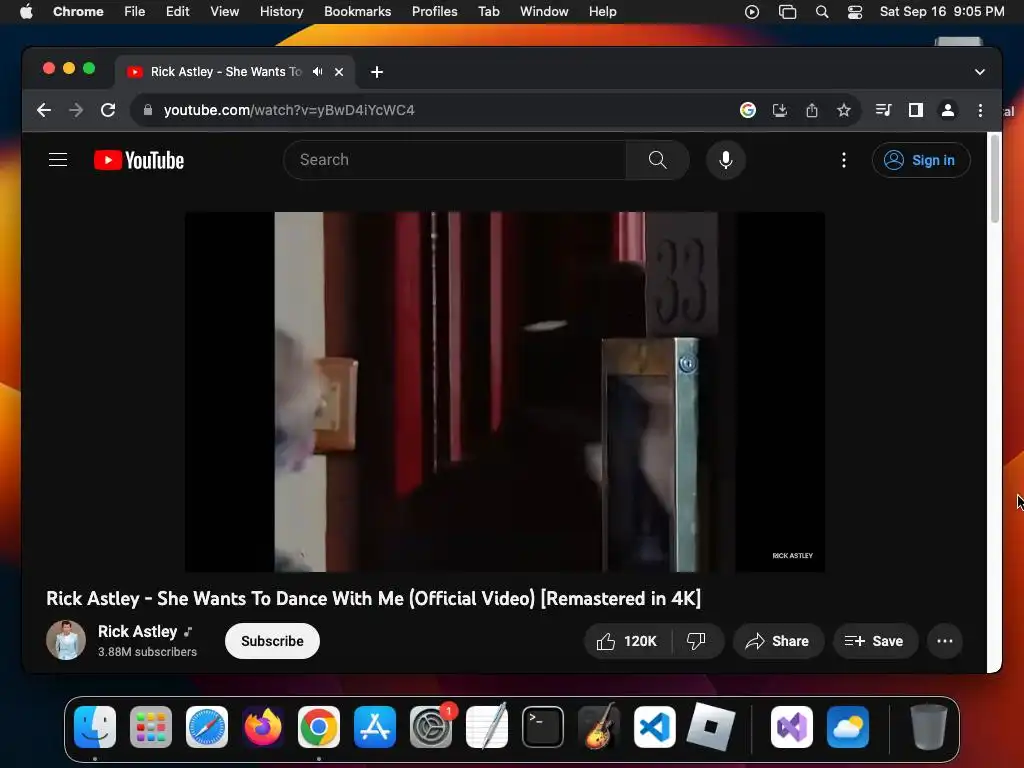Screen dimensions: 1024x768
Task: Open Rick Astley channel avatar
Action: [66, 640]
